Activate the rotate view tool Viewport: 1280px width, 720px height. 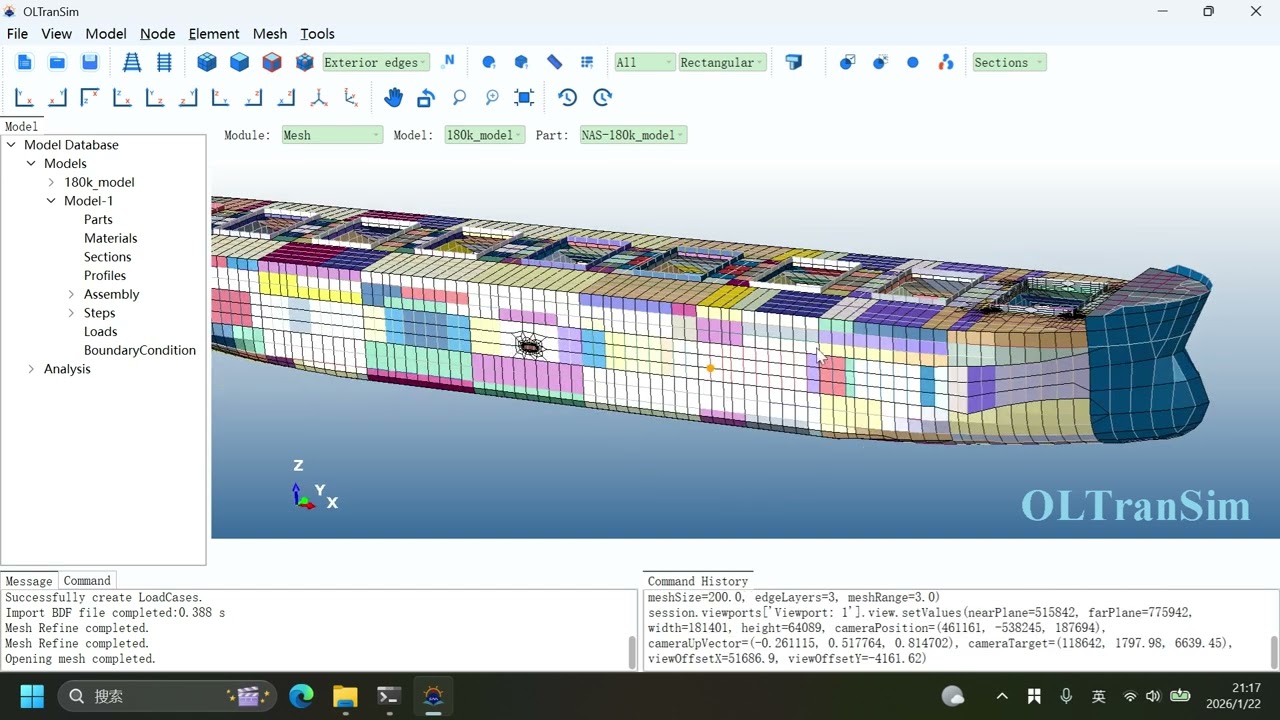pyautogui.click(x=426, y=97)
